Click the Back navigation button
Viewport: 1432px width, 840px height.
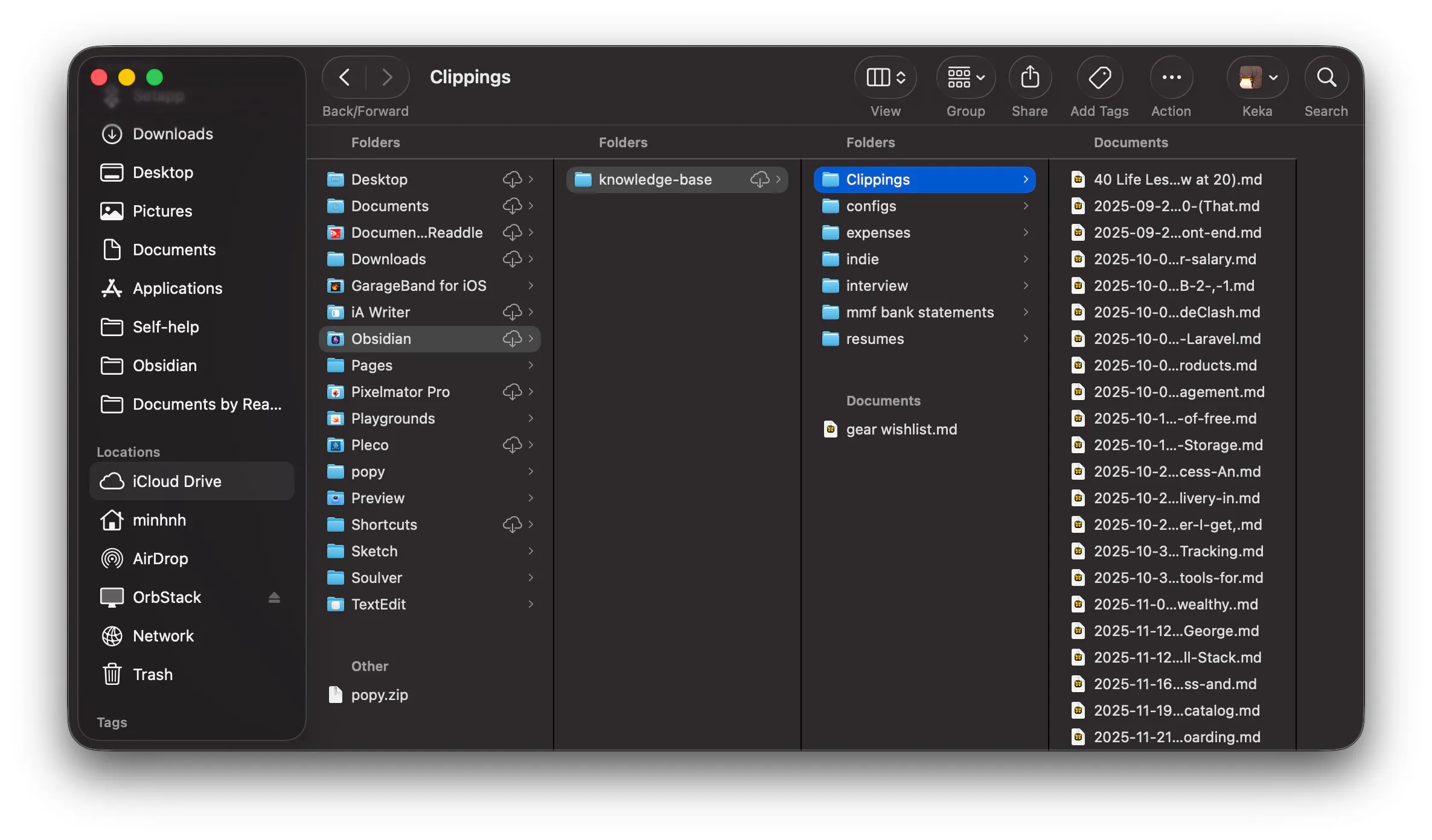point(344,77)
